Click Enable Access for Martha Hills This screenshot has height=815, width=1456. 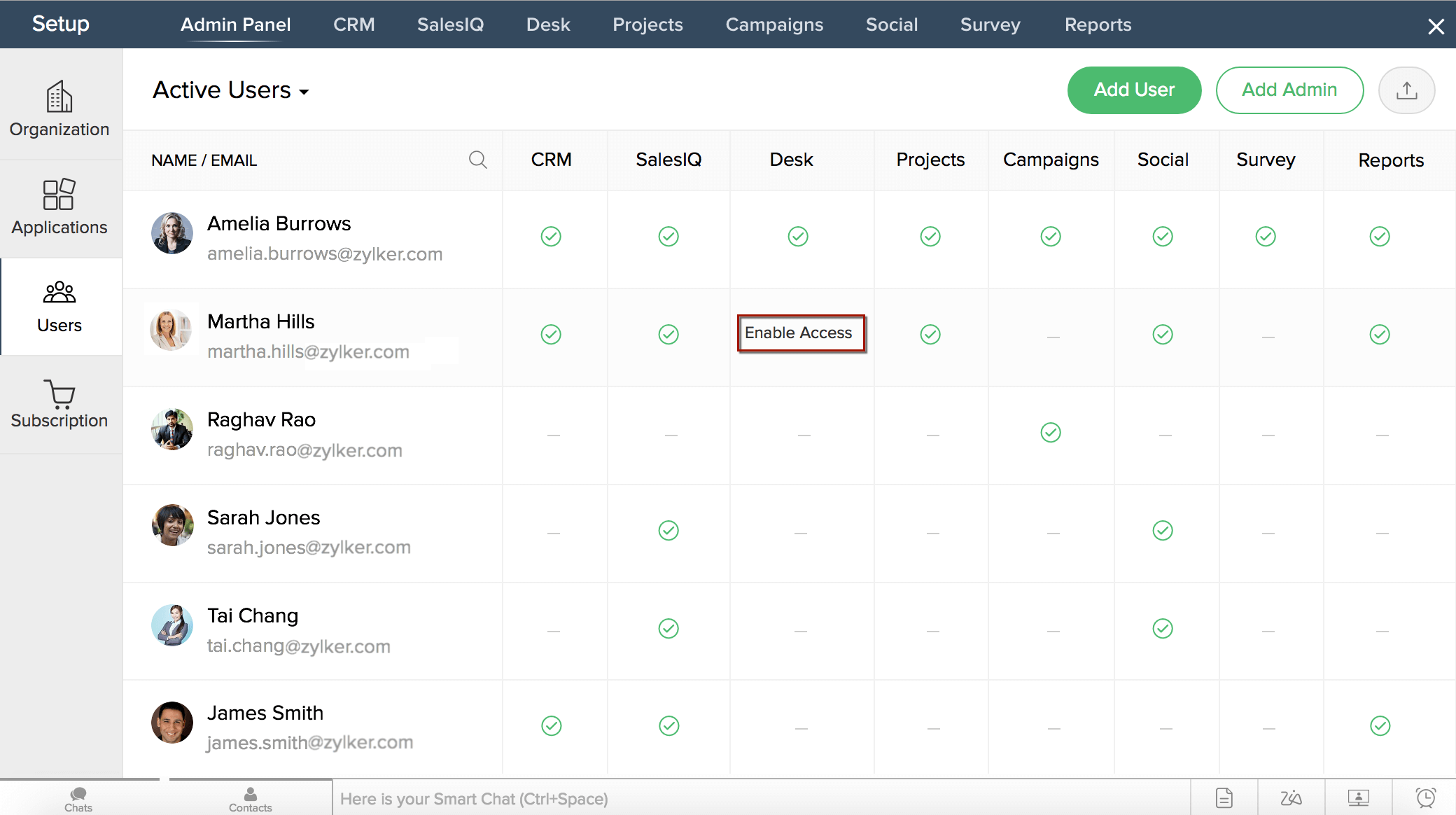801,333
